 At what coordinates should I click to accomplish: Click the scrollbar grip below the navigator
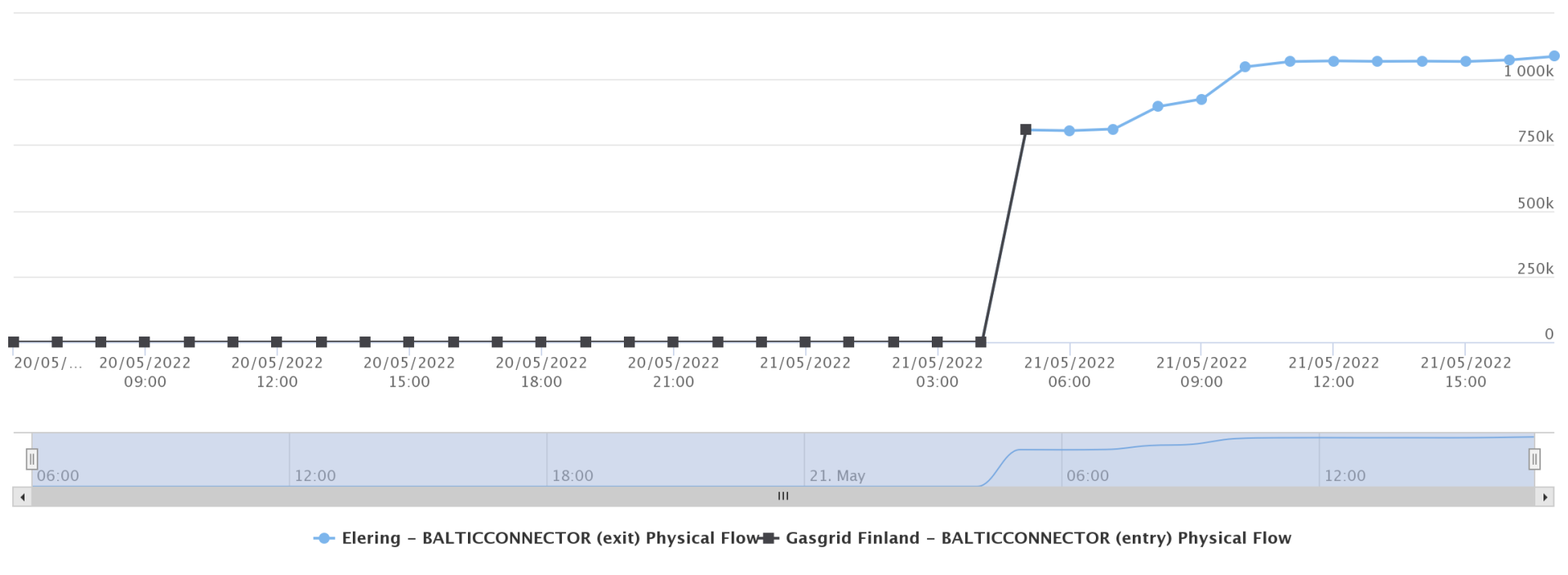click(x=783, y=496)
